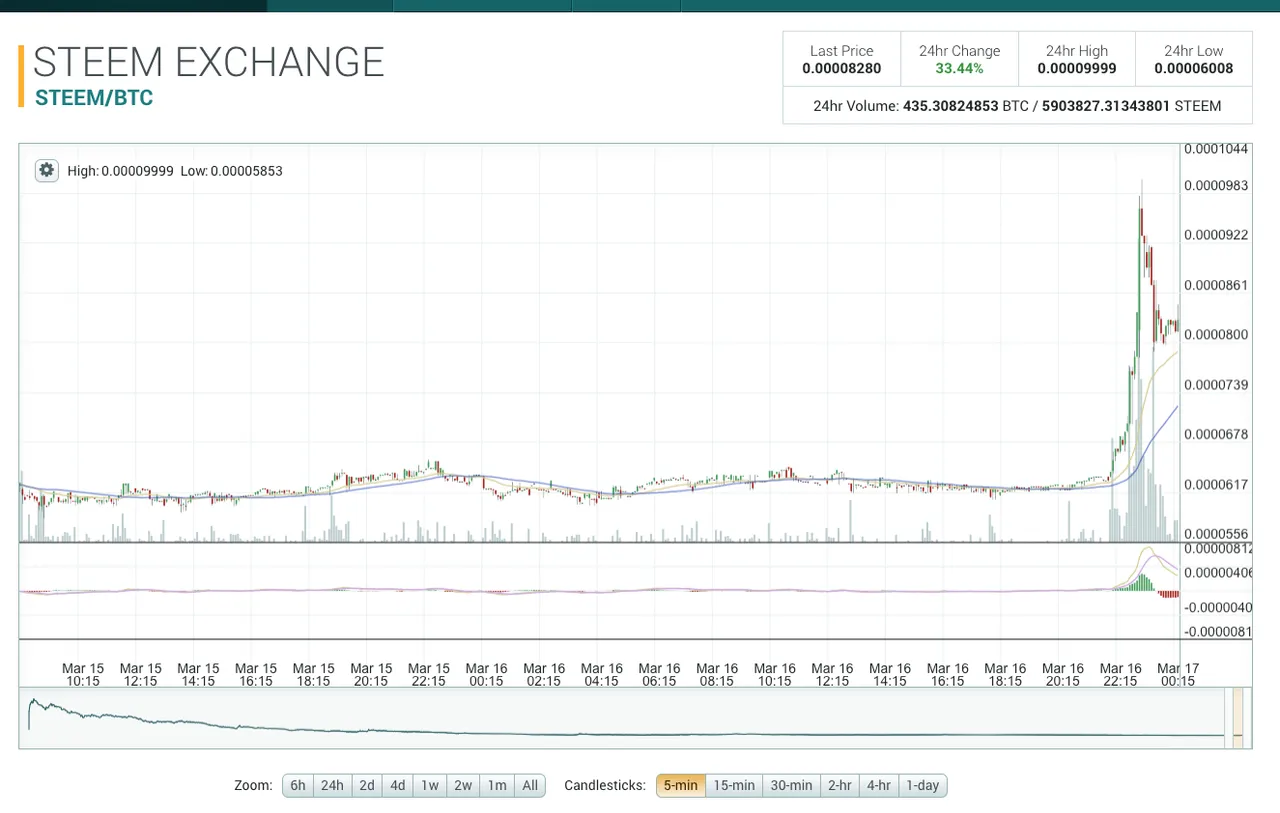The image size is (1280, 813).
Task: Click the Mar 17 00:15 time axis label
Action: click(x=1178, y=675)
